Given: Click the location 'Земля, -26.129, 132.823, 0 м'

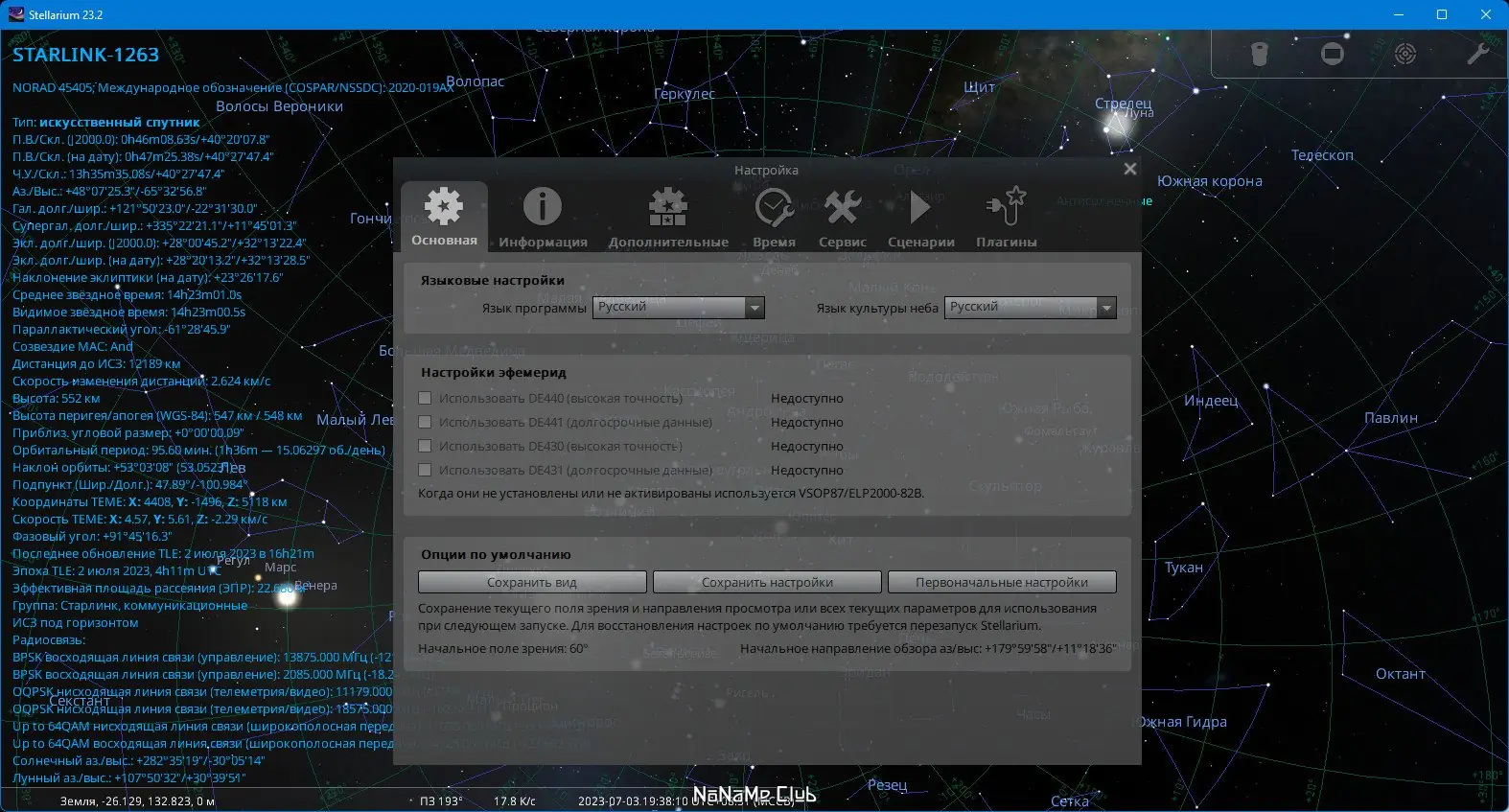Looking at the screenshot, I should [x=137, y=800].
